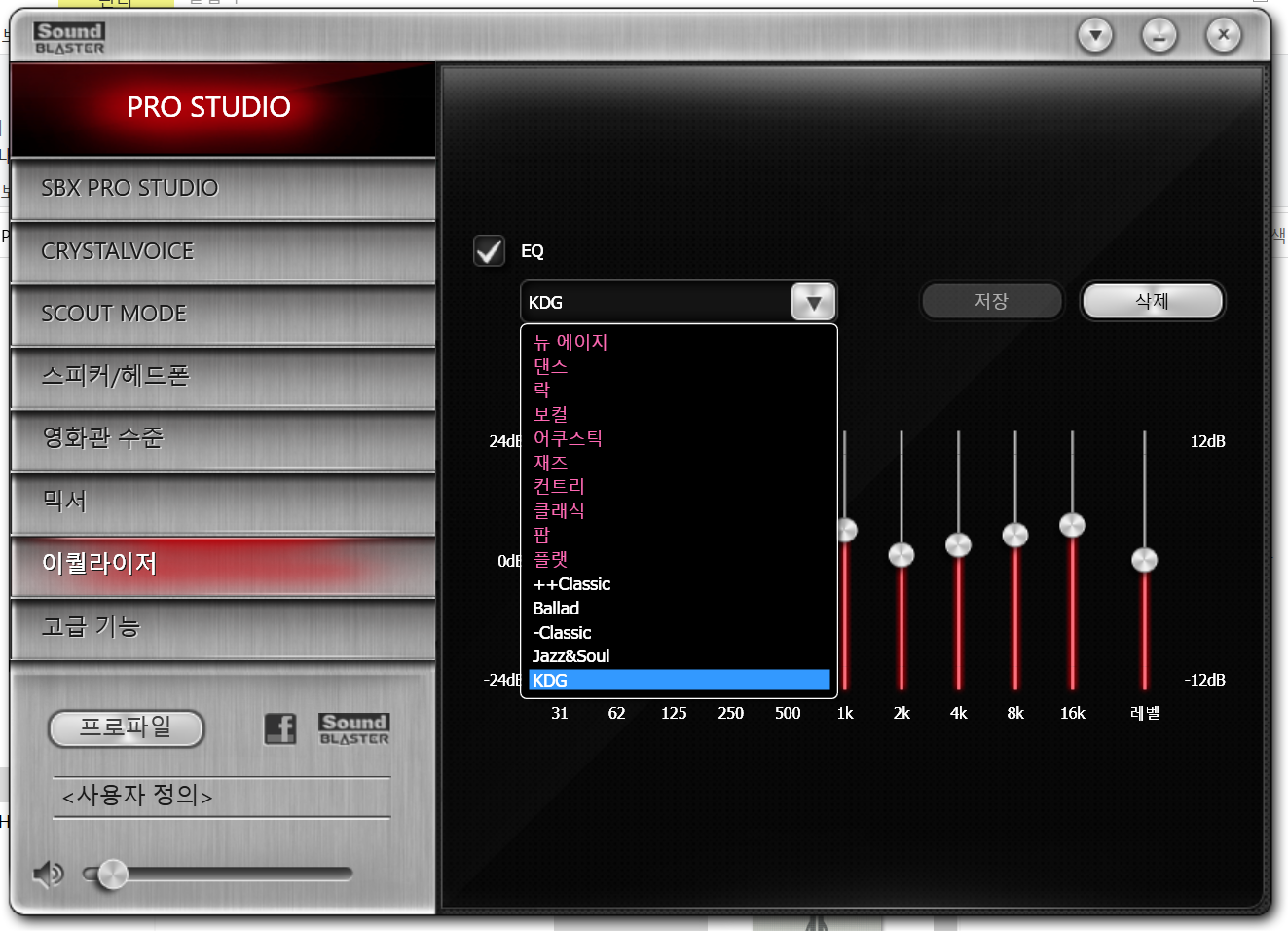Open the 영화관 수준 section
This screenshot has height=931, width=1288.
pos(223,438)
